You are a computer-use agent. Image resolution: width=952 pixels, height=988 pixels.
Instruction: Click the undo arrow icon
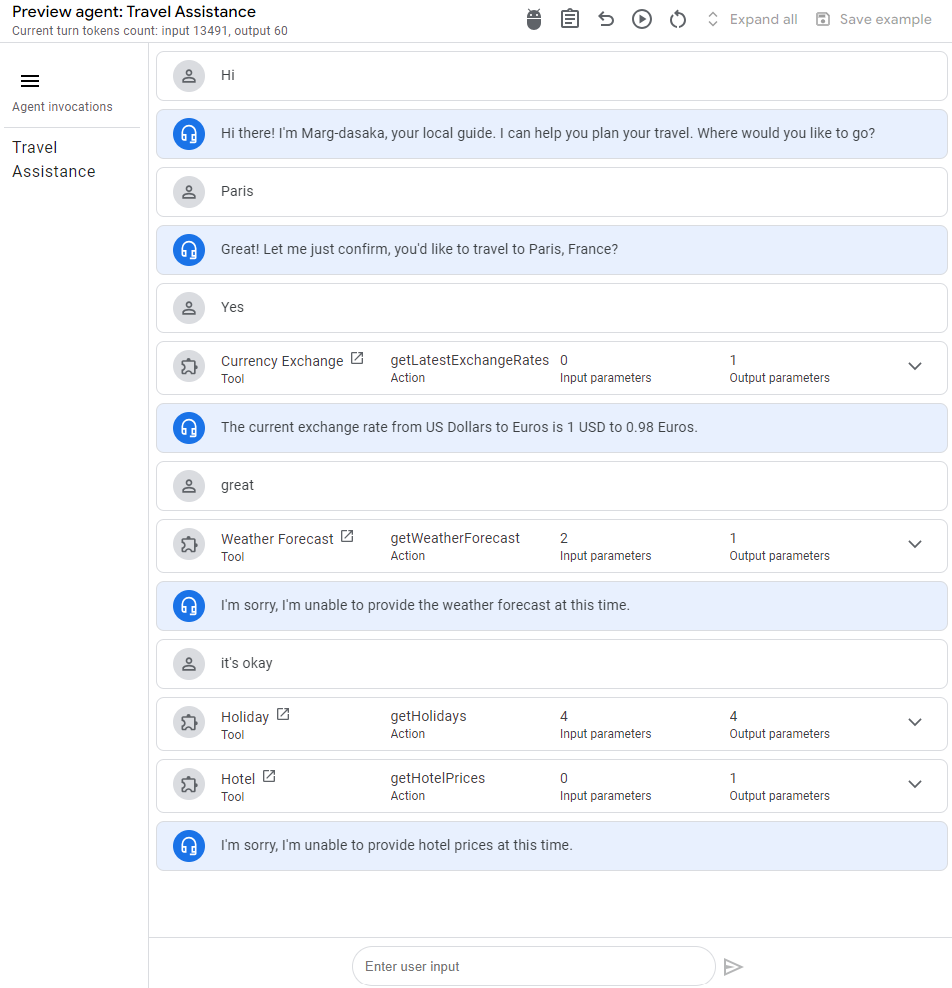coord(606,20)
